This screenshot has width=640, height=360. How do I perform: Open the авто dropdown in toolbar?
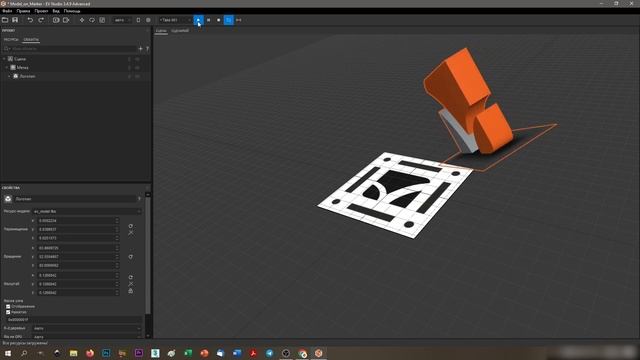tap(122, 20)
